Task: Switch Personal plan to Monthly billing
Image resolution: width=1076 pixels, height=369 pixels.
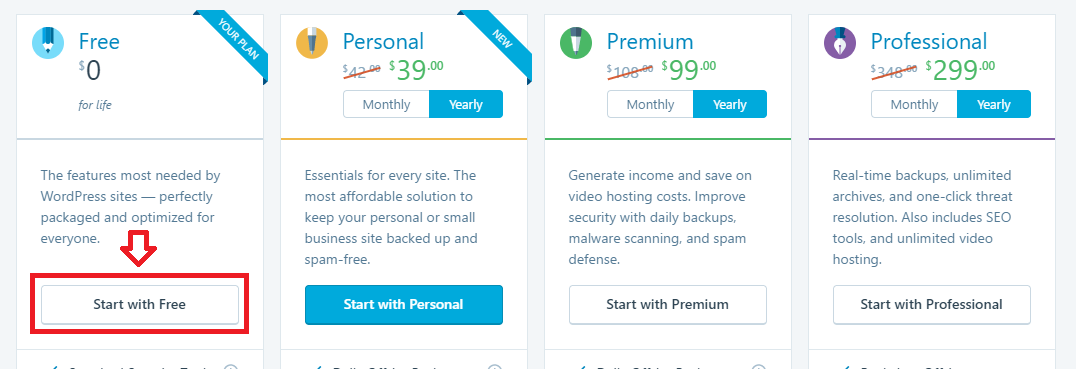Action: tap(386, 104)
